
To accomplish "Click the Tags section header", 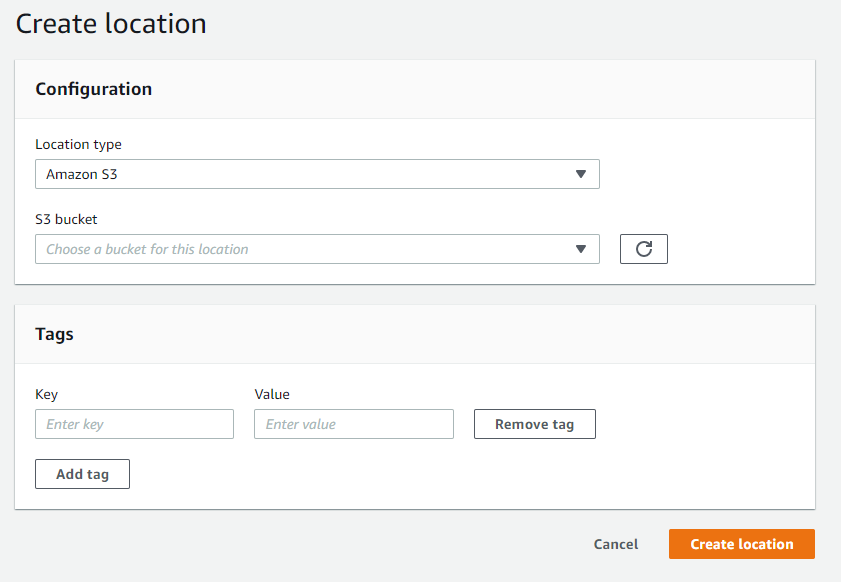I will [54, 334].
